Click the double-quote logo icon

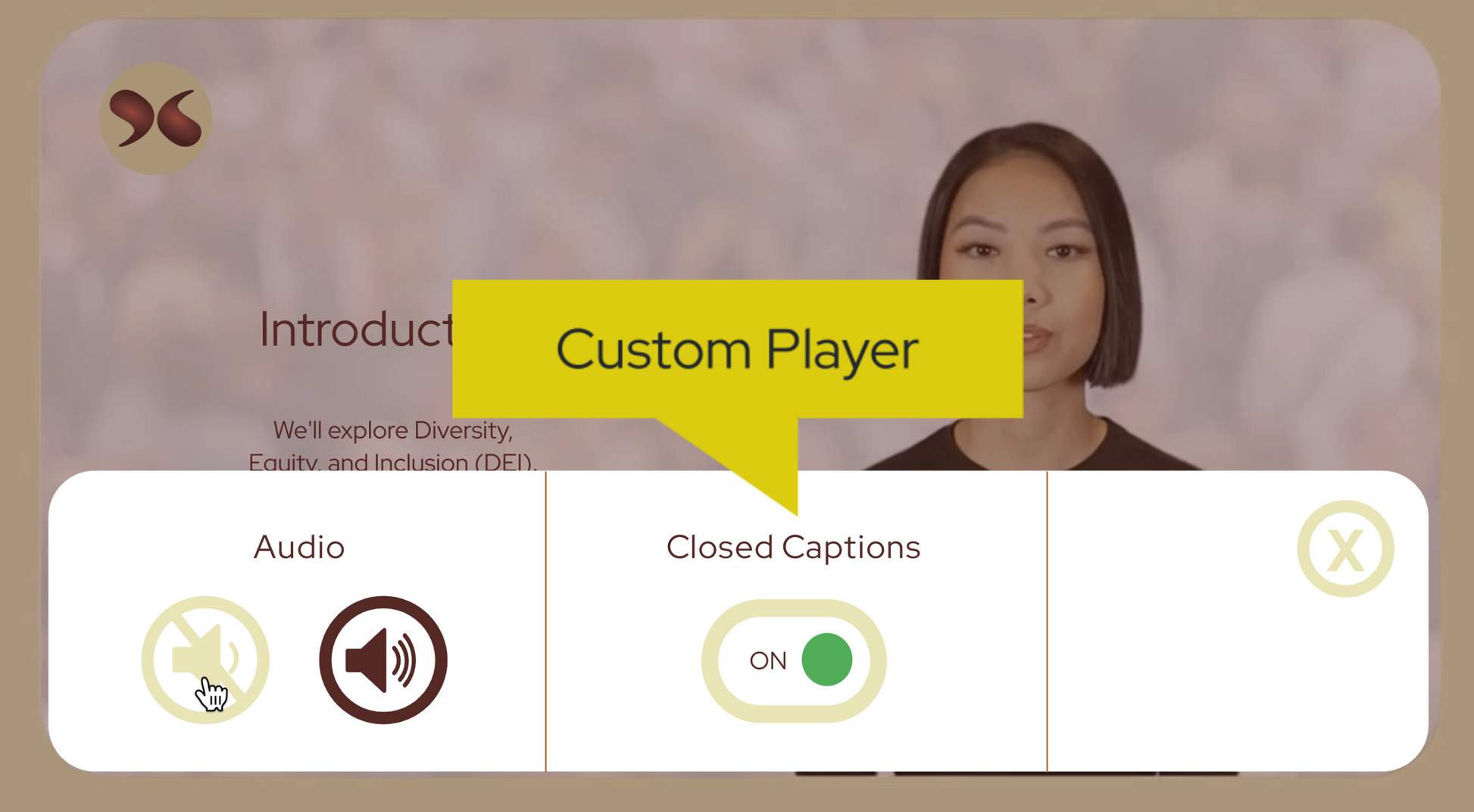[155, 119]
